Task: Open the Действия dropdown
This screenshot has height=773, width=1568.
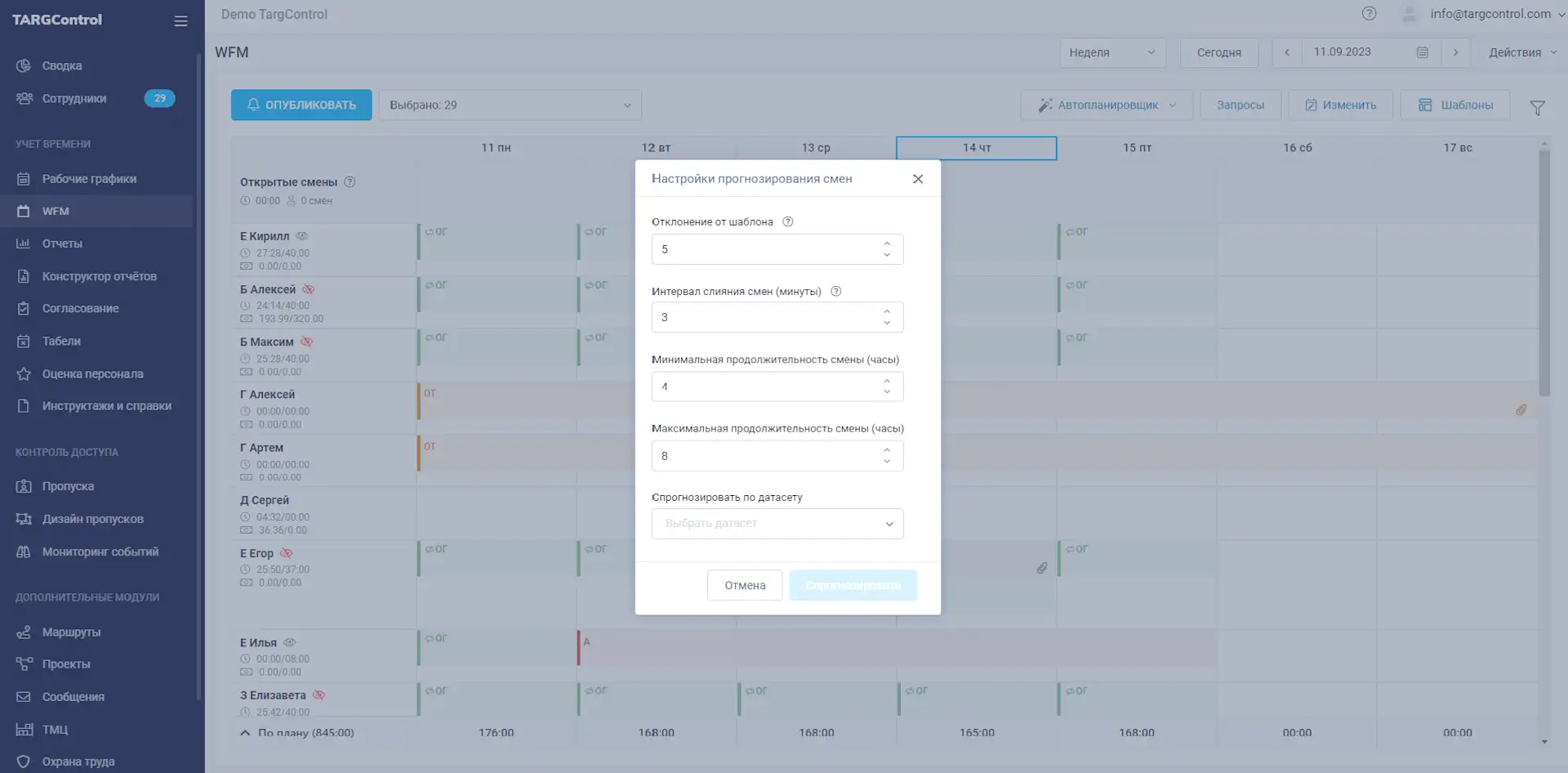Action: pos(1523,52)
